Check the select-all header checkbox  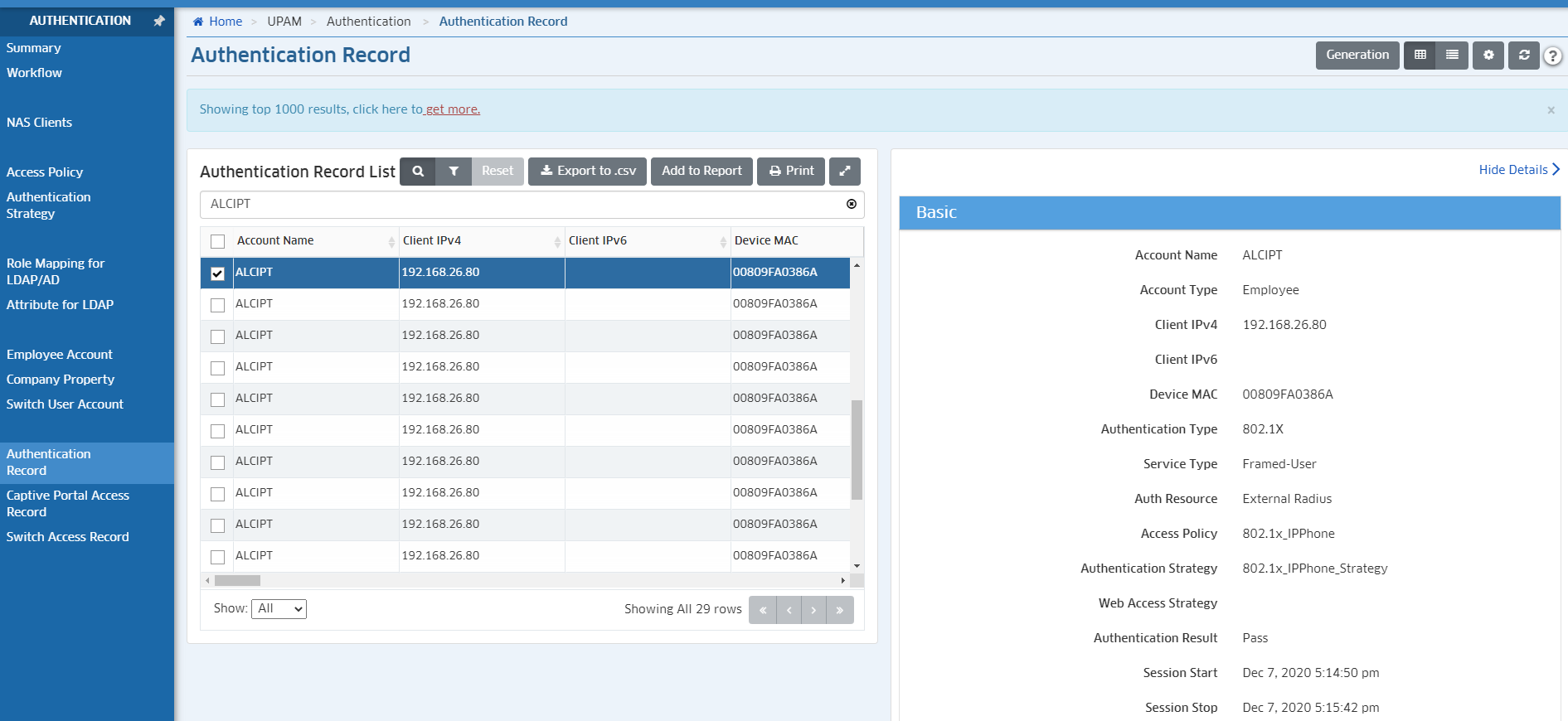coord(218,241)
